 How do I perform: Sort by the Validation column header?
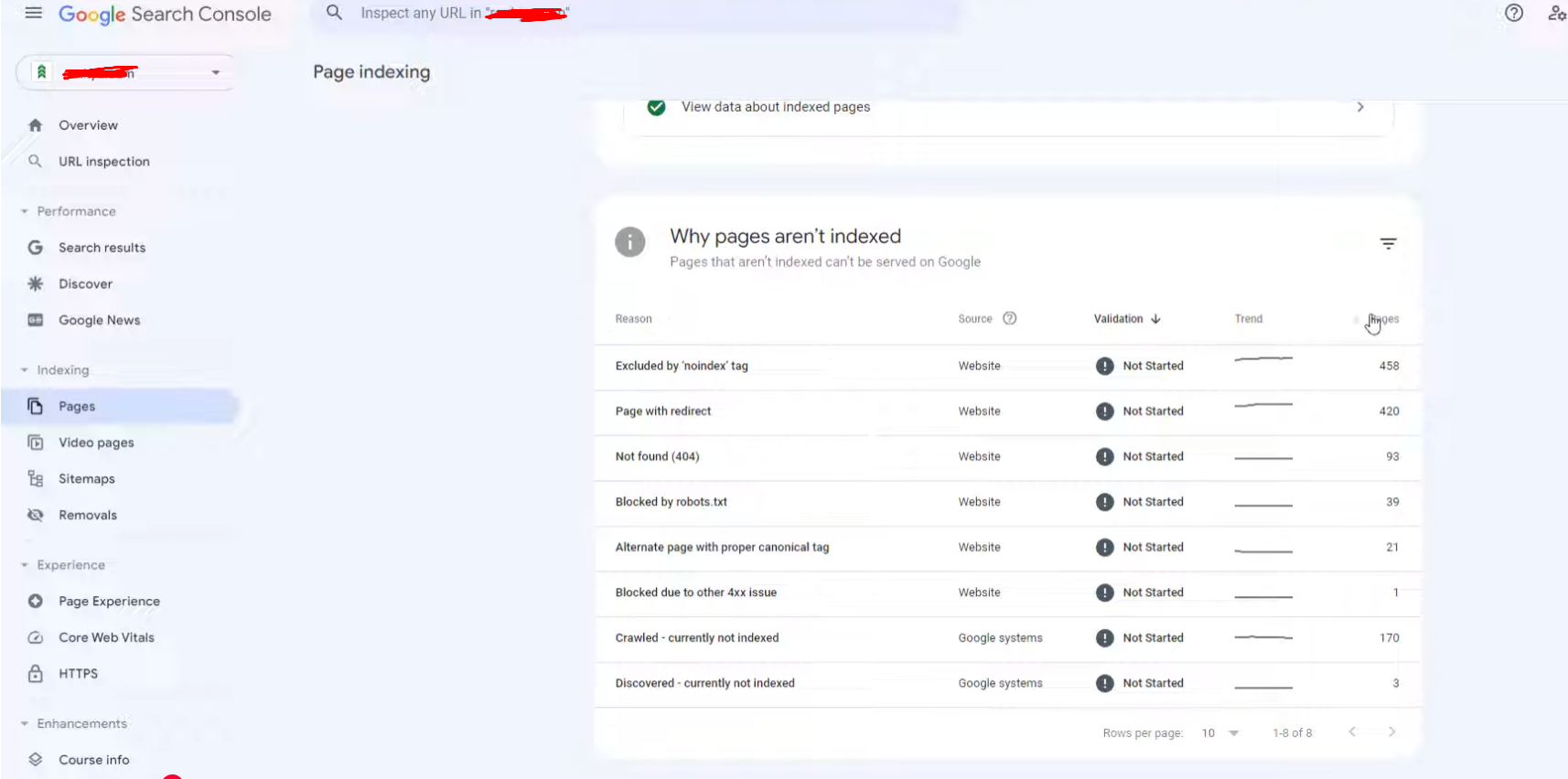tap(1127, 319)
